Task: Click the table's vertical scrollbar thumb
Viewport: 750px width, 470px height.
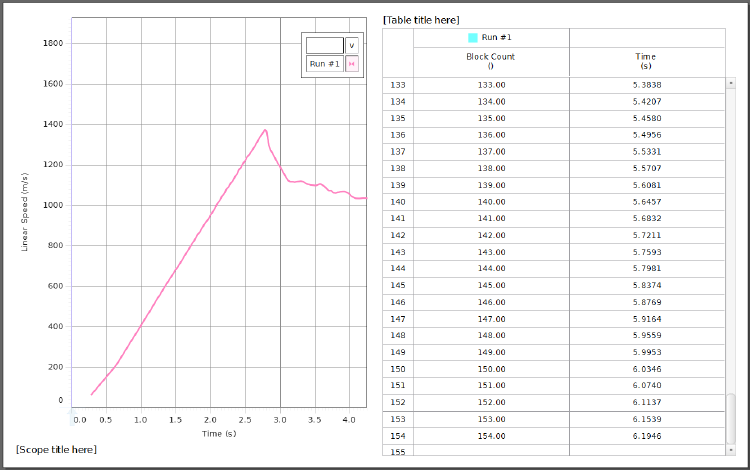Action: pyautogui.click(x=730, y=419)
